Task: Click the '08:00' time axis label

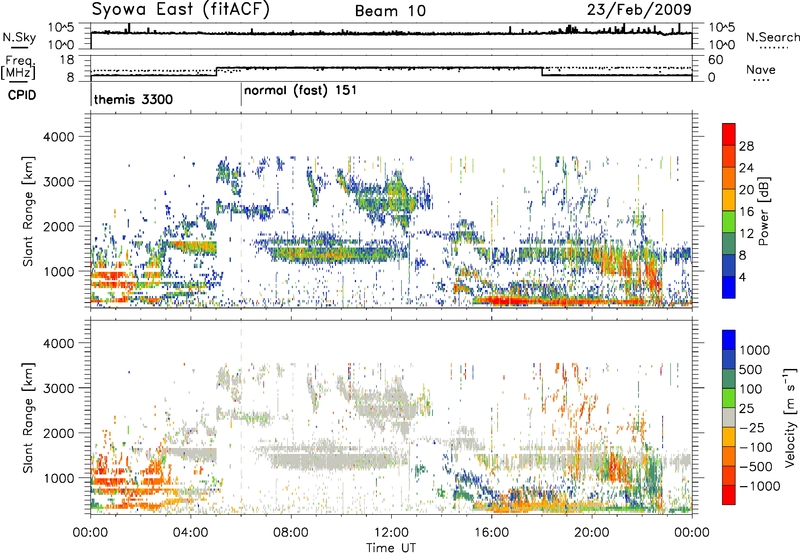Action: click(x=291, y=533)
